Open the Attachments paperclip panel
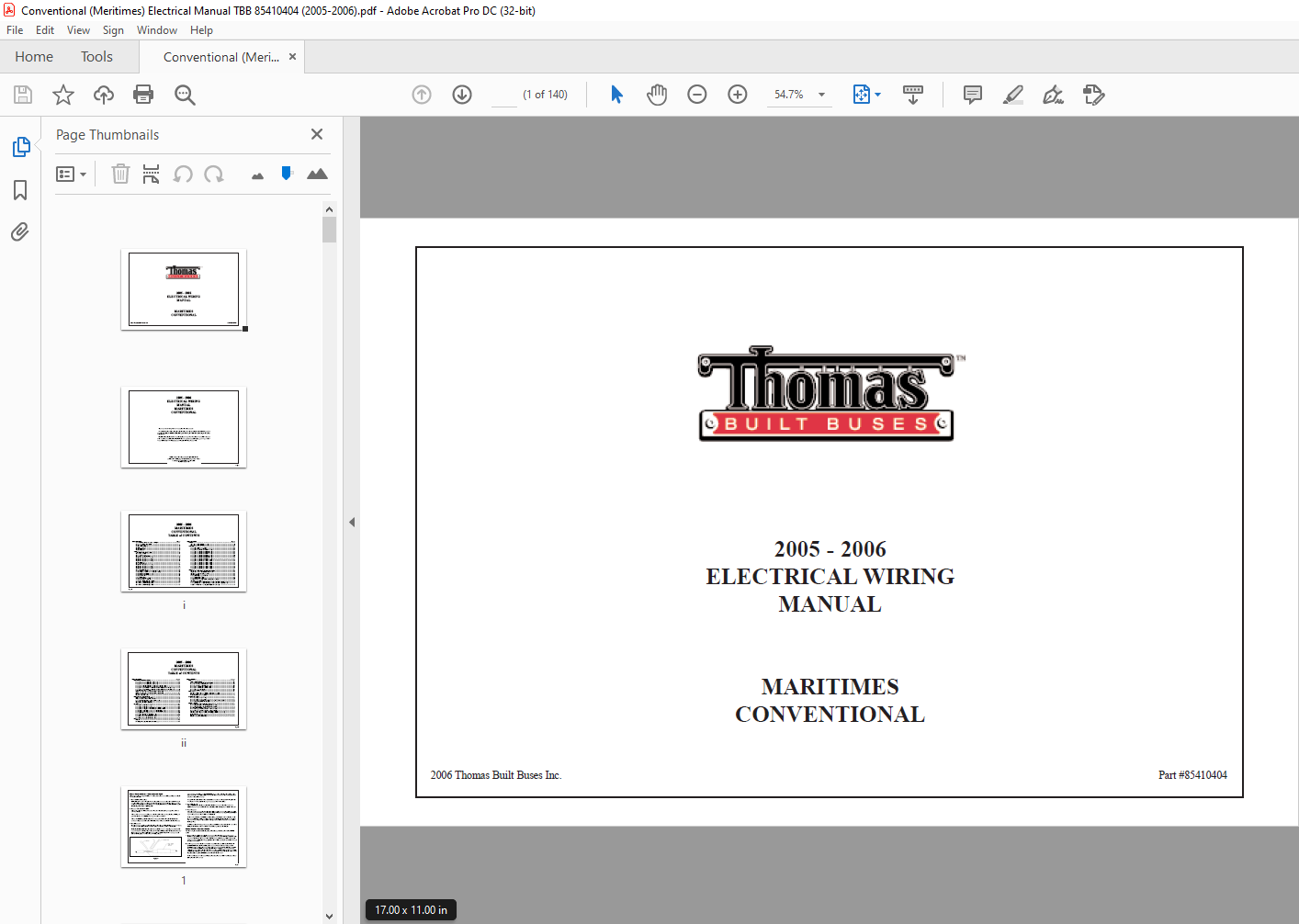Viewport: 1299px width, 924px height. [20, 231]
